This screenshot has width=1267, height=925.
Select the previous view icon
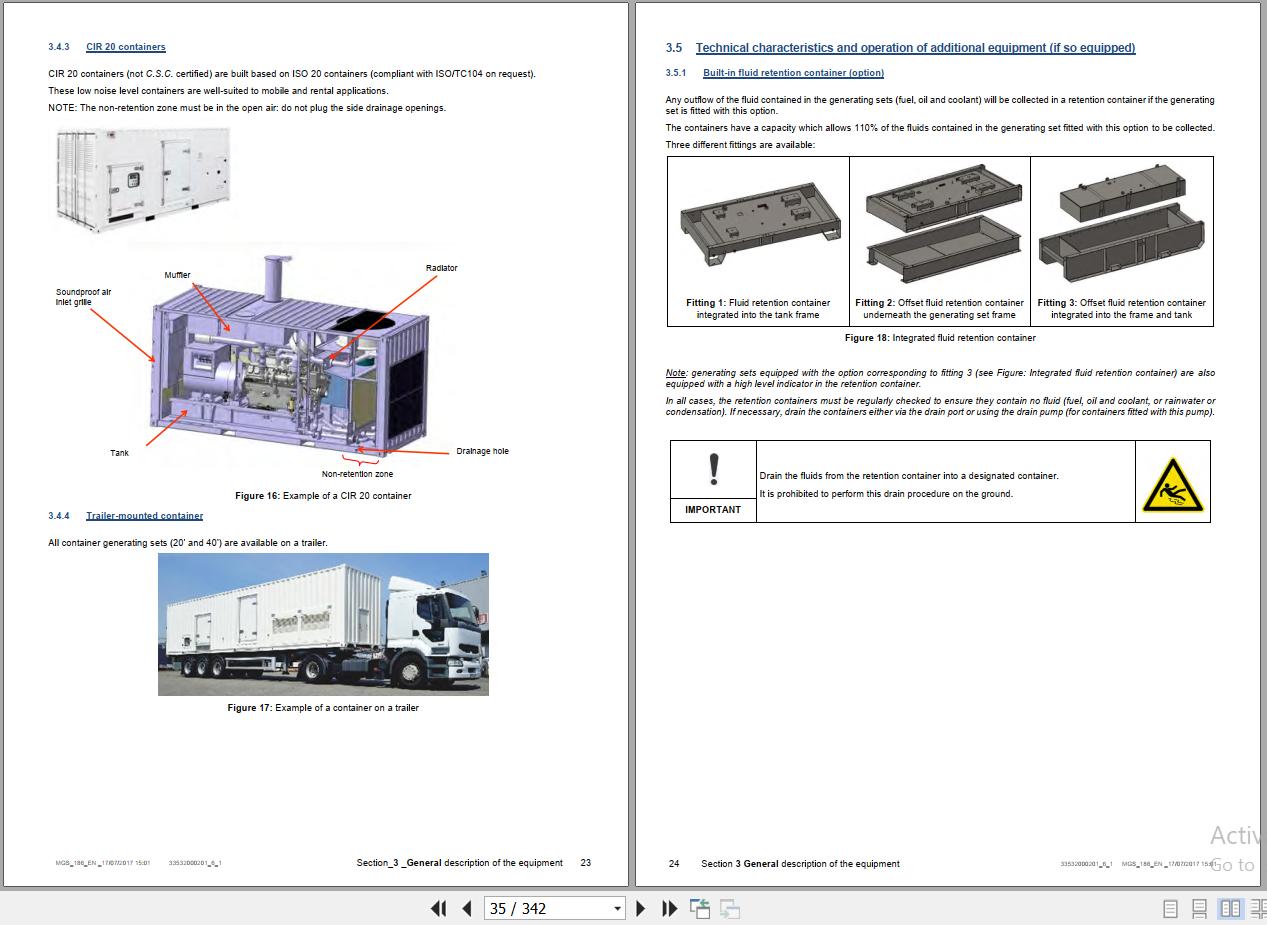[x=700, y=908]
